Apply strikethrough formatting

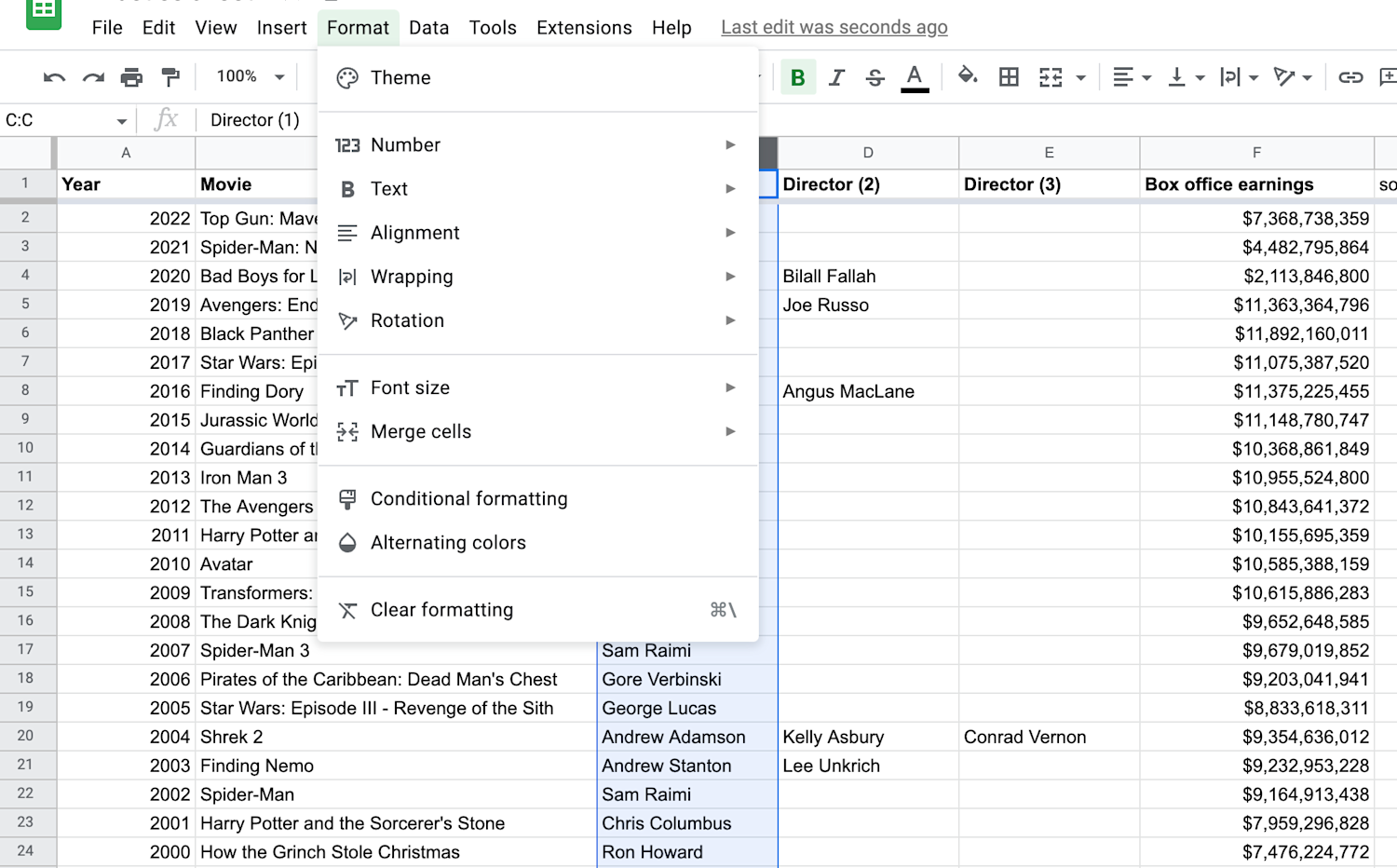(x=875, y=77)
